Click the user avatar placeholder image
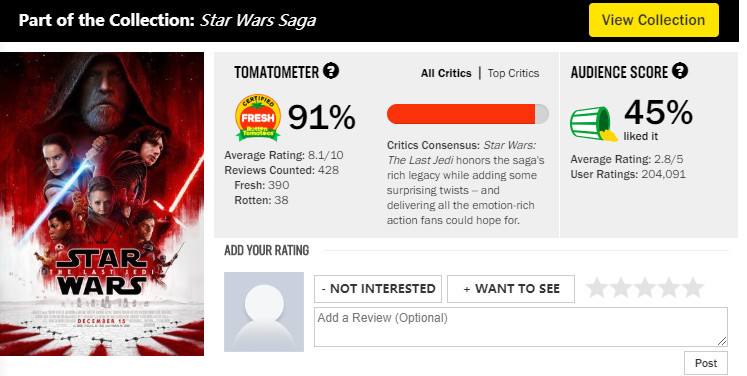The image size is (747, 376). [x=264, y=312]
